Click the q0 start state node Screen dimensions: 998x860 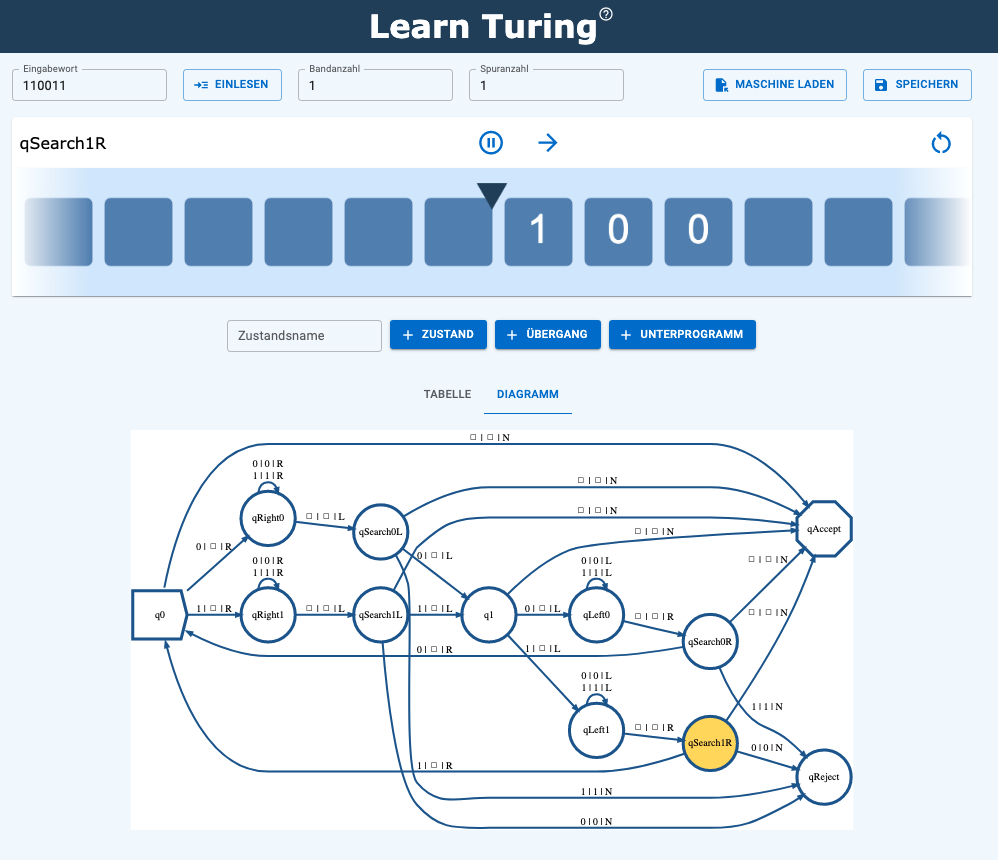pos(160,614)
